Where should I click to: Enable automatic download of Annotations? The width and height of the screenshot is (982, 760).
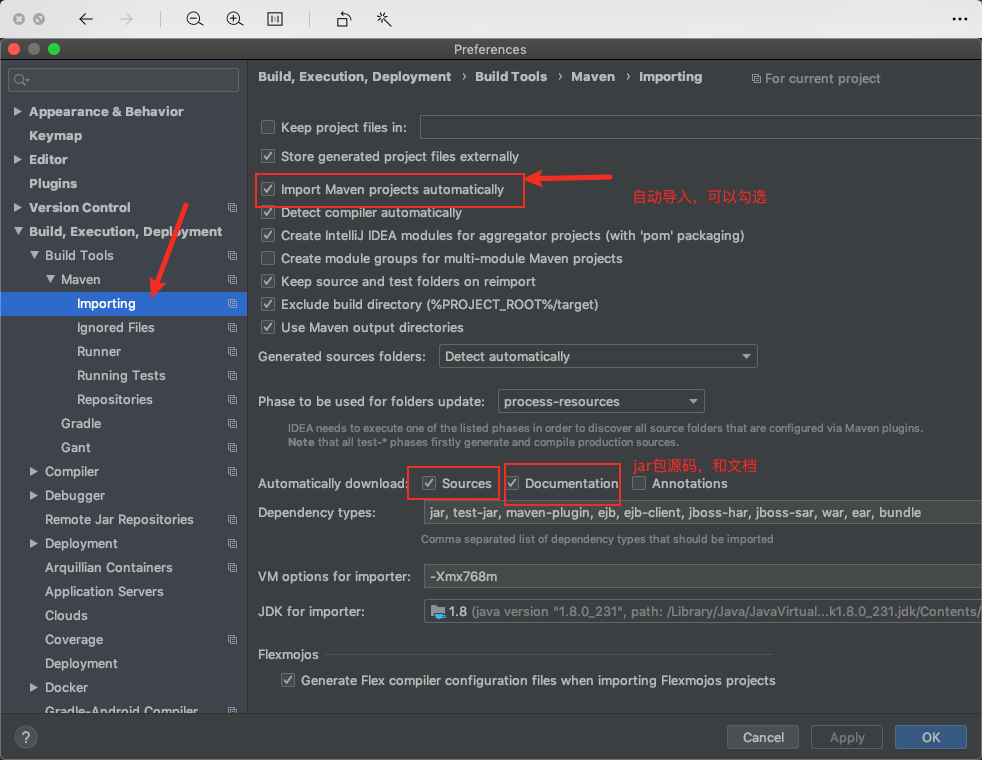click(x=639, y=483)
